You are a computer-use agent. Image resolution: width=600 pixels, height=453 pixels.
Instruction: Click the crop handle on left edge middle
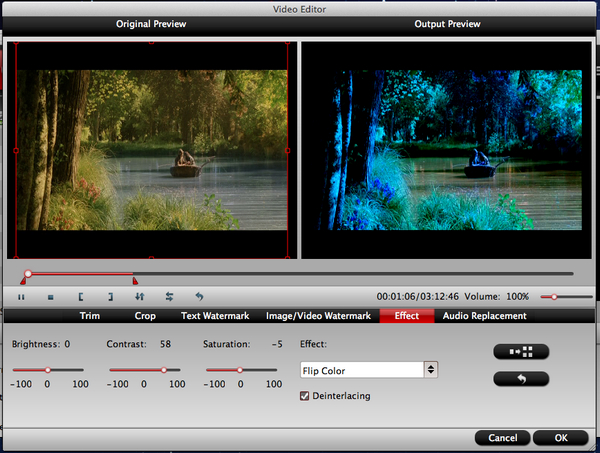[16, 150]
